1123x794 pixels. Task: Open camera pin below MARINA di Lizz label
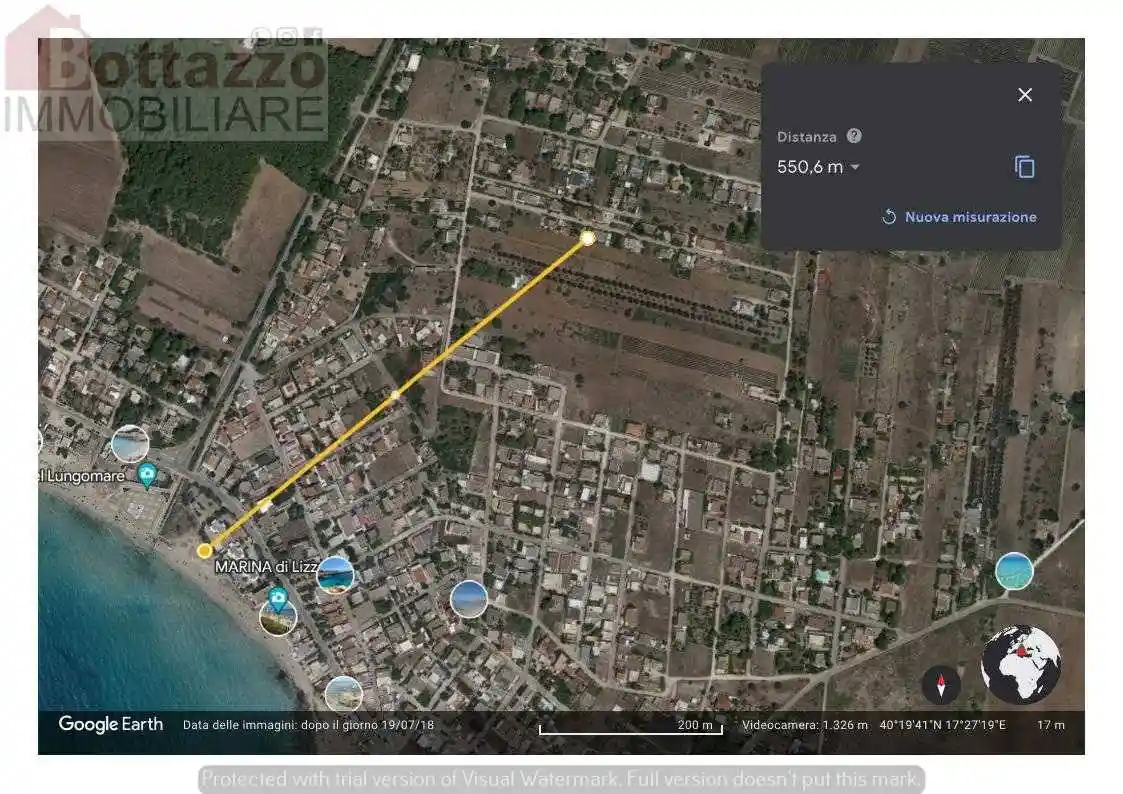[278, 597]
